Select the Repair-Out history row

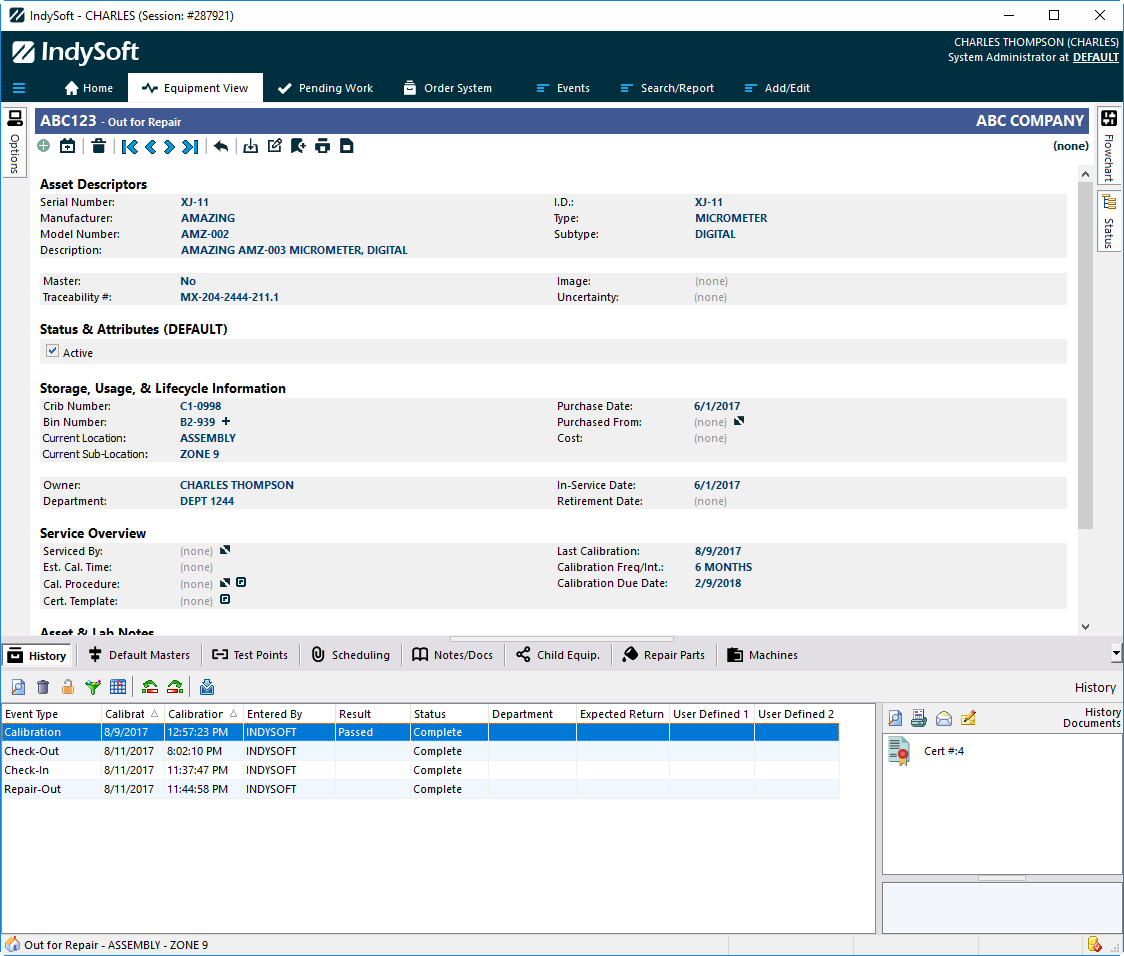pyautogui.click(x=420, y=789)
